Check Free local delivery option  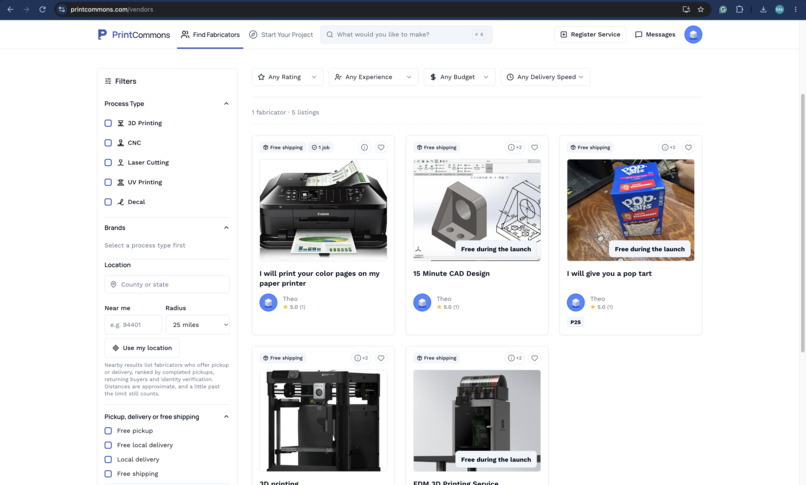[108, 445]
